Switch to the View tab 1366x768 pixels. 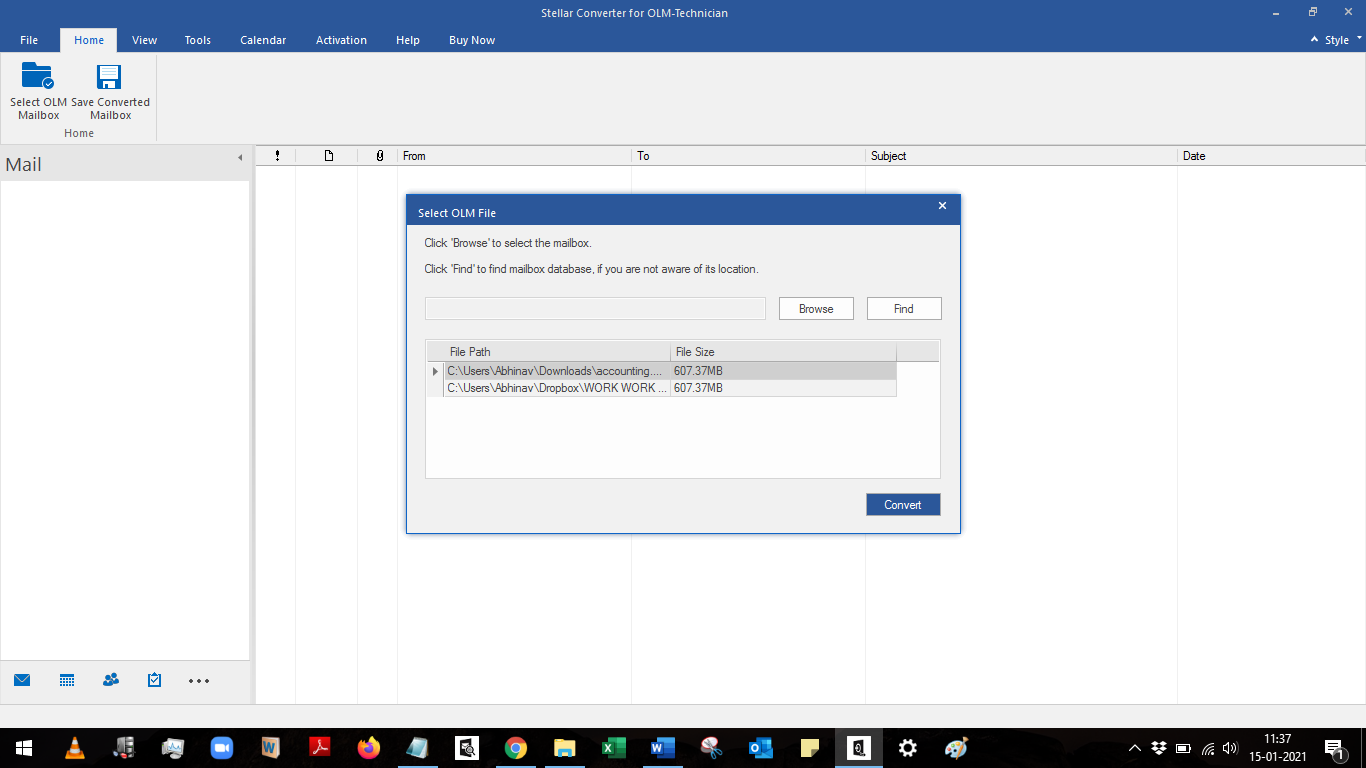click(x=145, y=40)
